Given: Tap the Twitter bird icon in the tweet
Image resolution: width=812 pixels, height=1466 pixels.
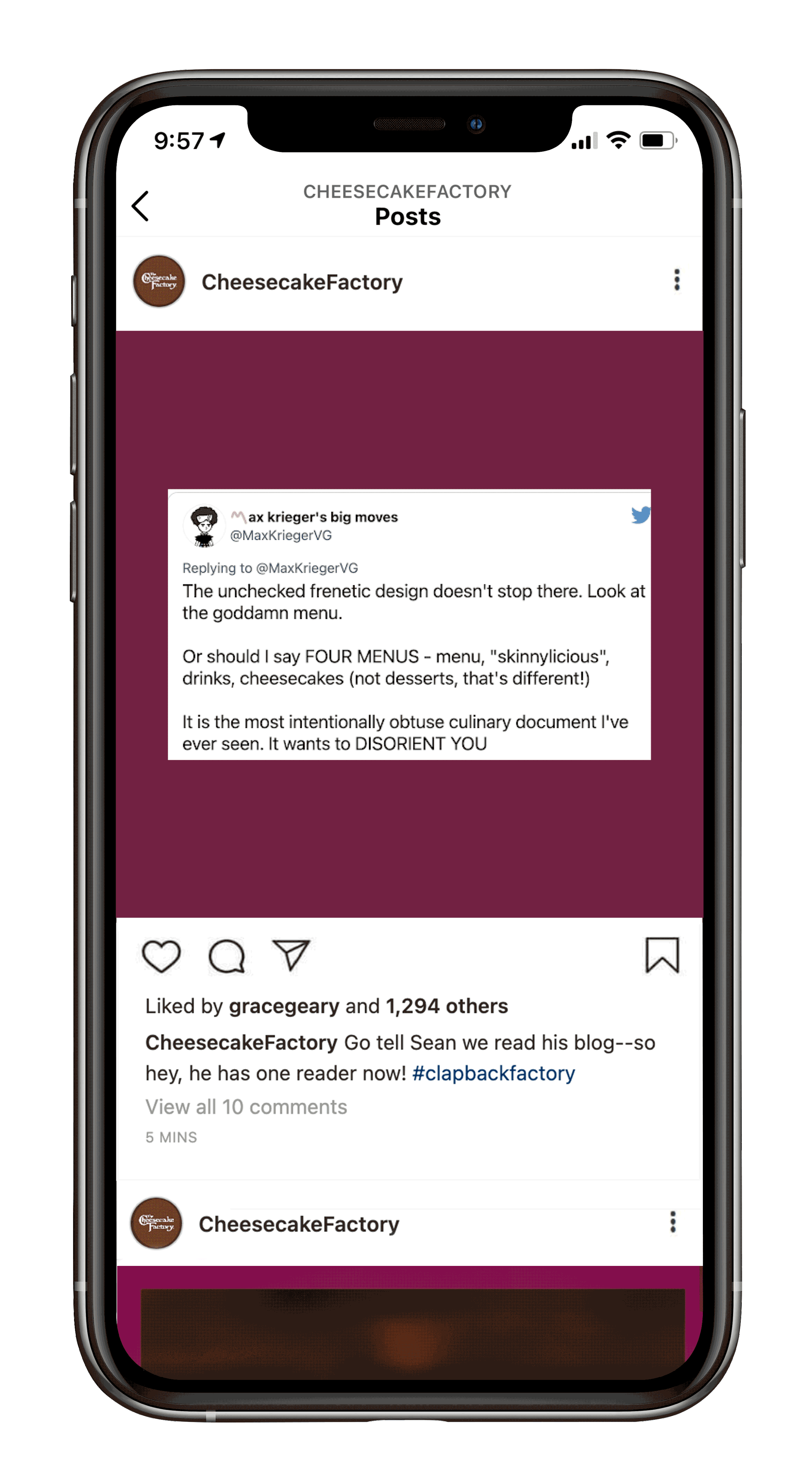Looking at the screenshot, I should pyautogui.click(x=640, y=515).
